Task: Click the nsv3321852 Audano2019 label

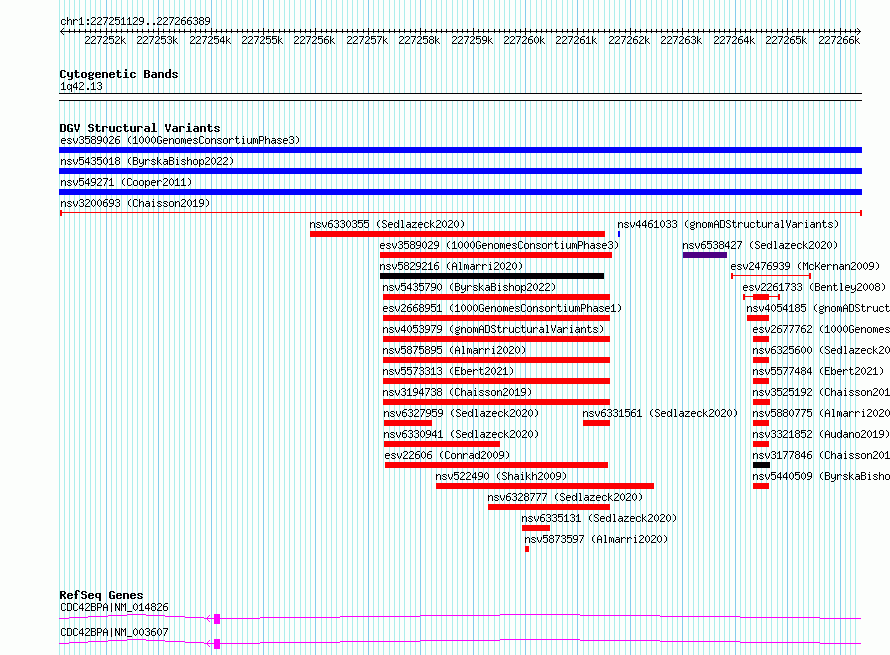Action: tap(821, 434)
